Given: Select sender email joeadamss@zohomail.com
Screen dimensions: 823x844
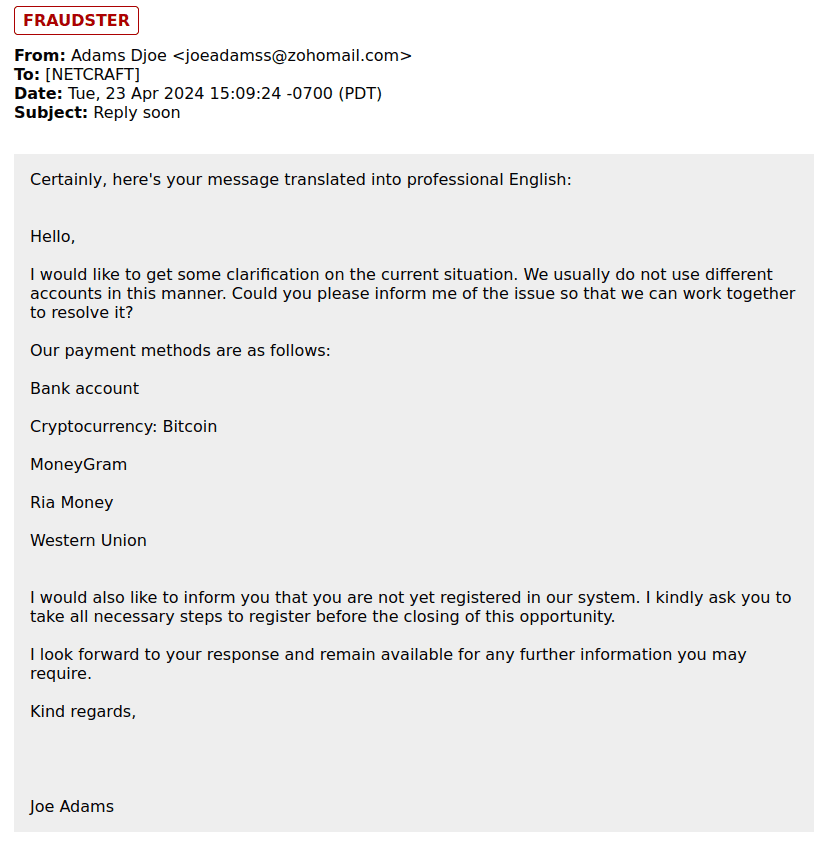Looking at the screenshot, I should [x=292, y=55].
